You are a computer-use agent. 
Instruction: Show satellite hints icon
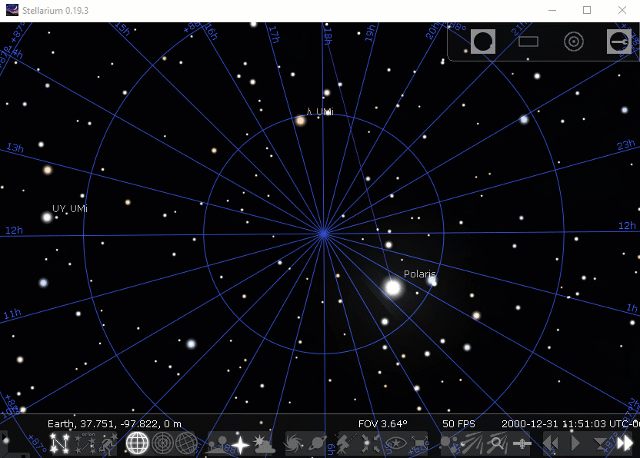522,443
